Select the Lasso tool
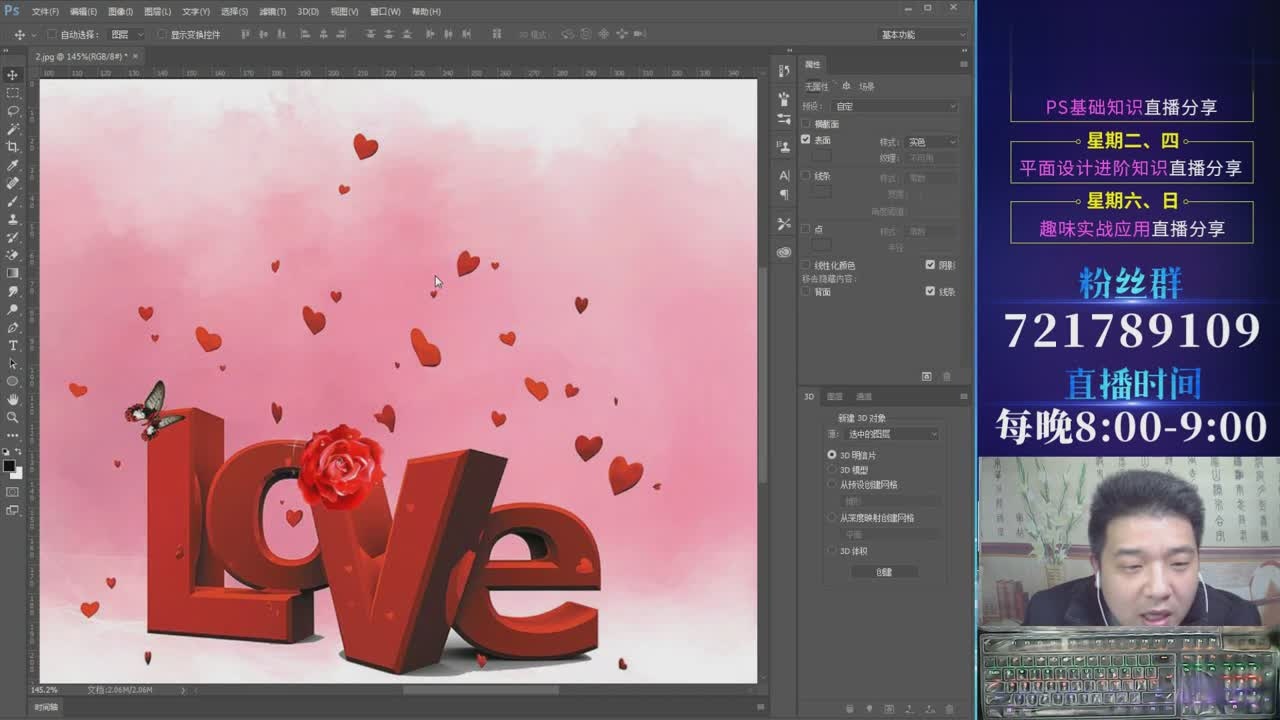Screen dimensions: 1280x720 point(13,111)
